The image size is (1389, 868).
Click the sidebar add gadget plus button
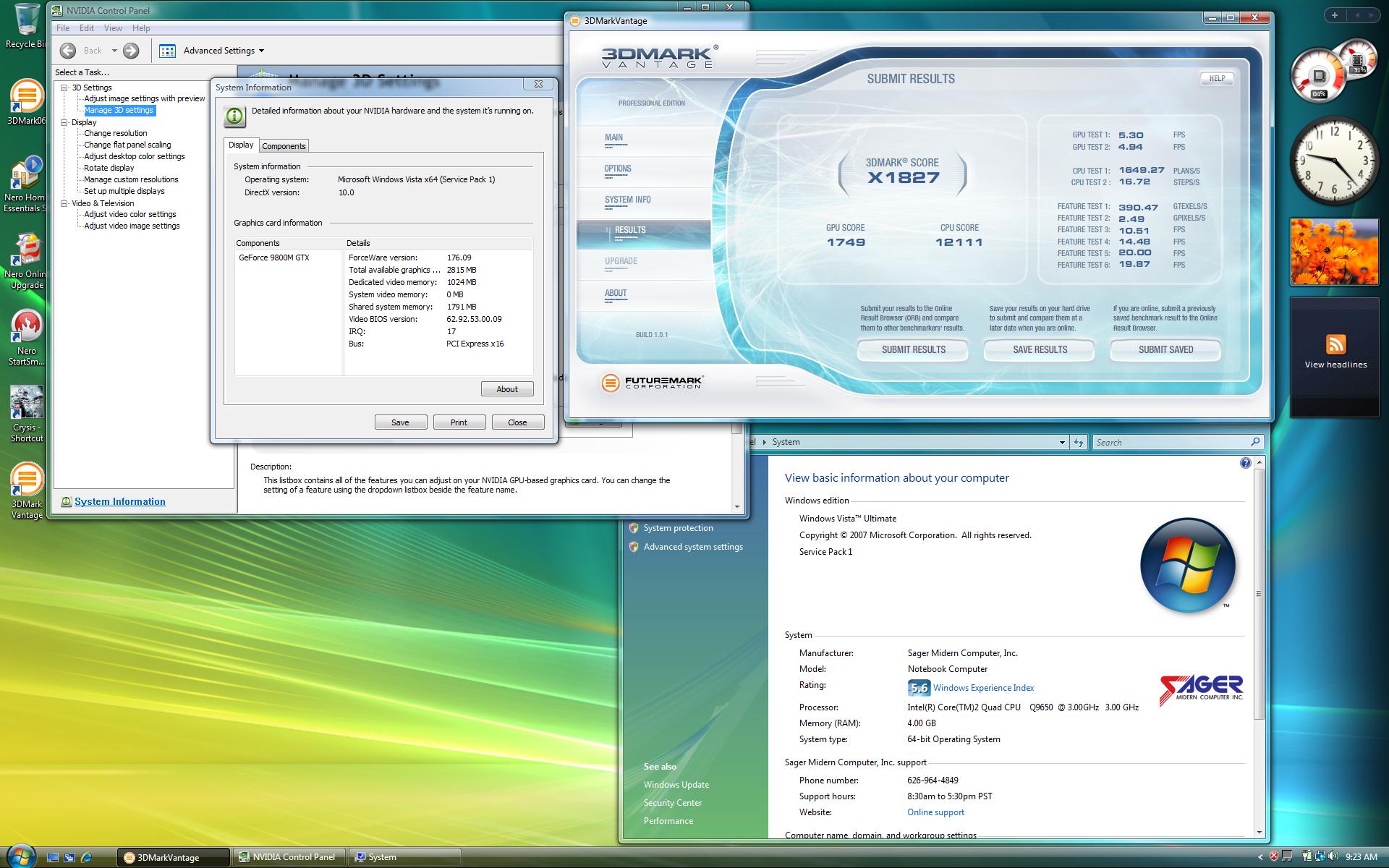[x=1334, y=14]
